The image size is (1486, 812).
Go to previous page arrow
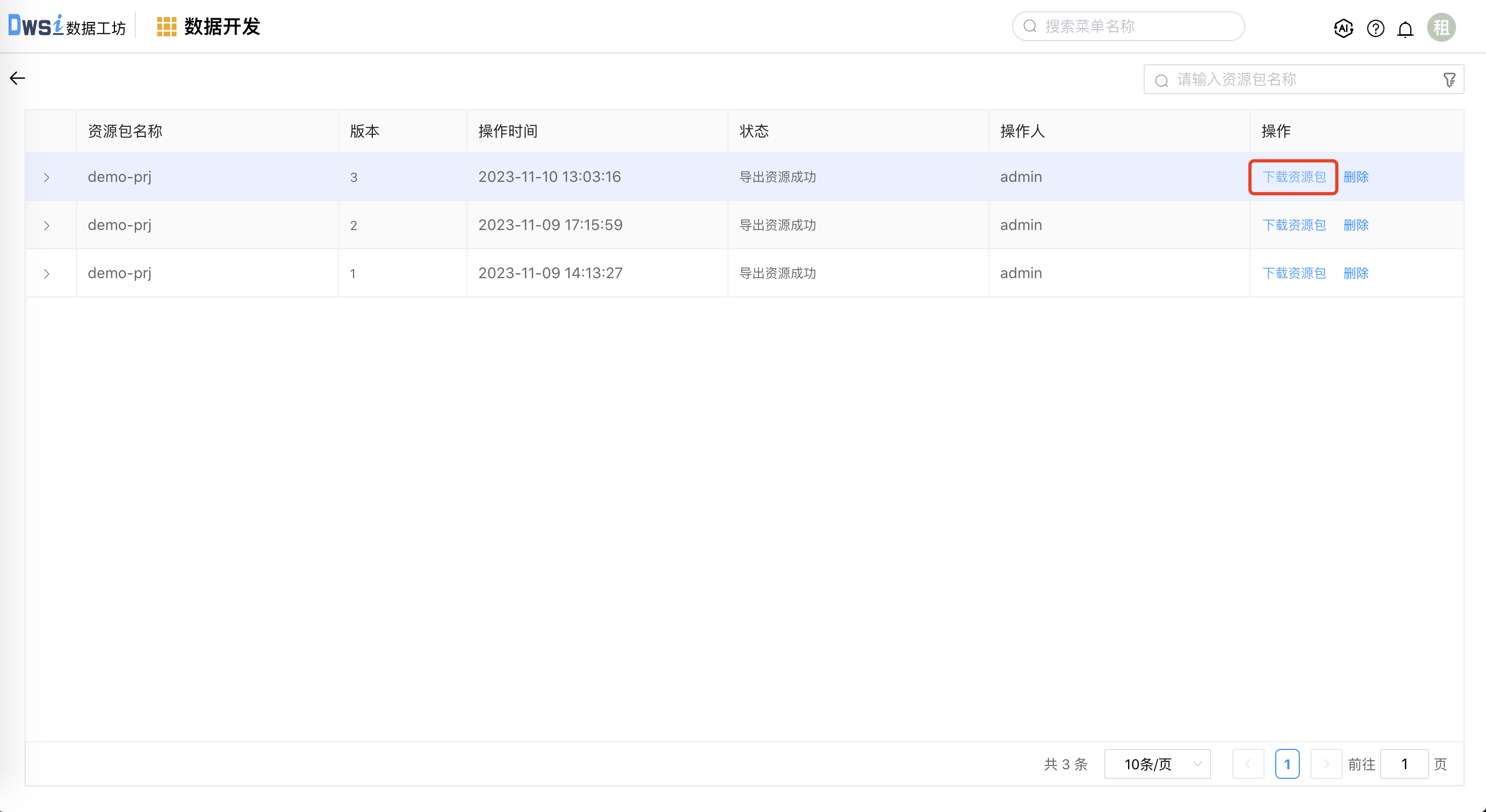[1248, 763]
